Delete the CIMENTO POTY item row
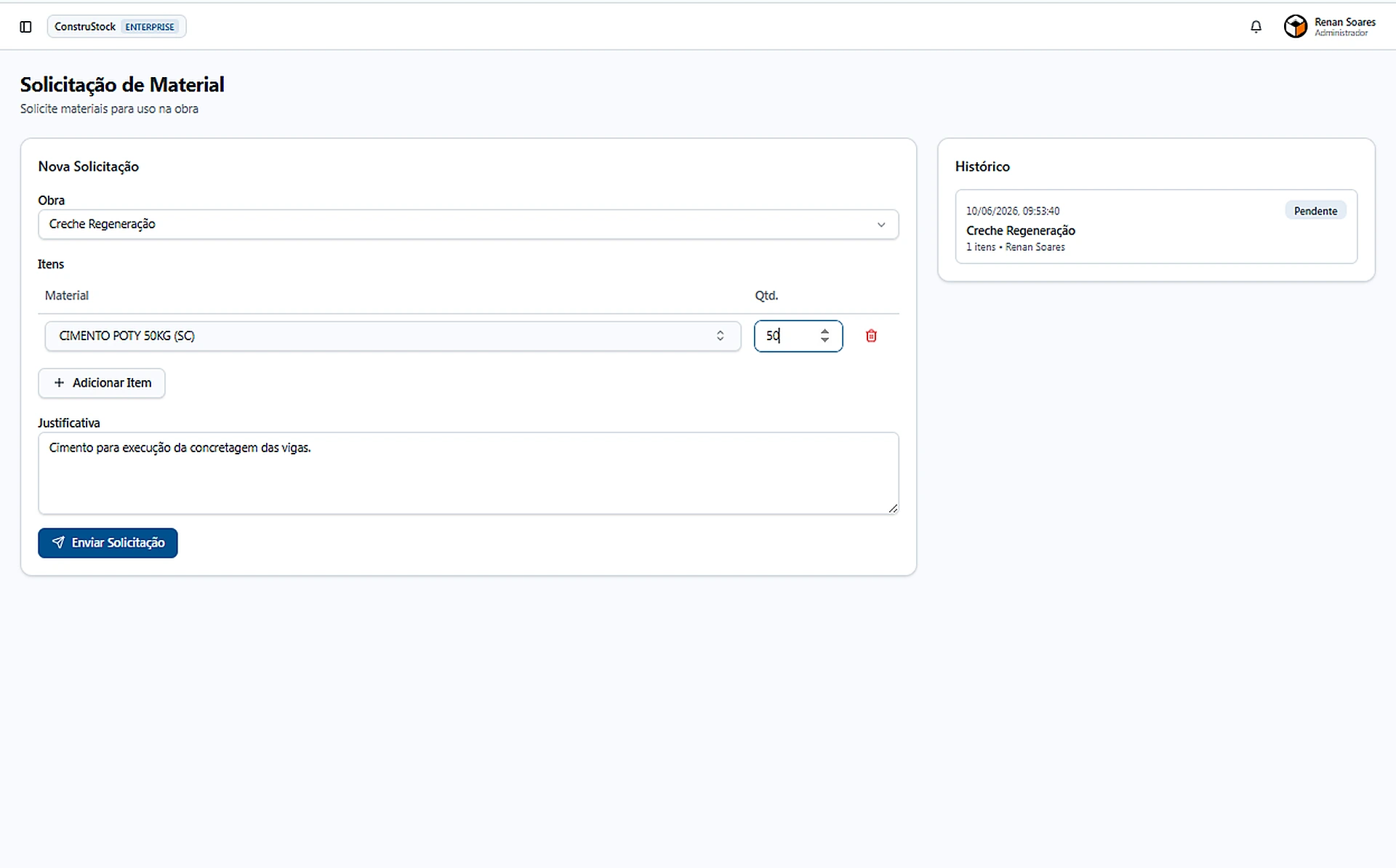1396x868 pixels. point(871,336)
